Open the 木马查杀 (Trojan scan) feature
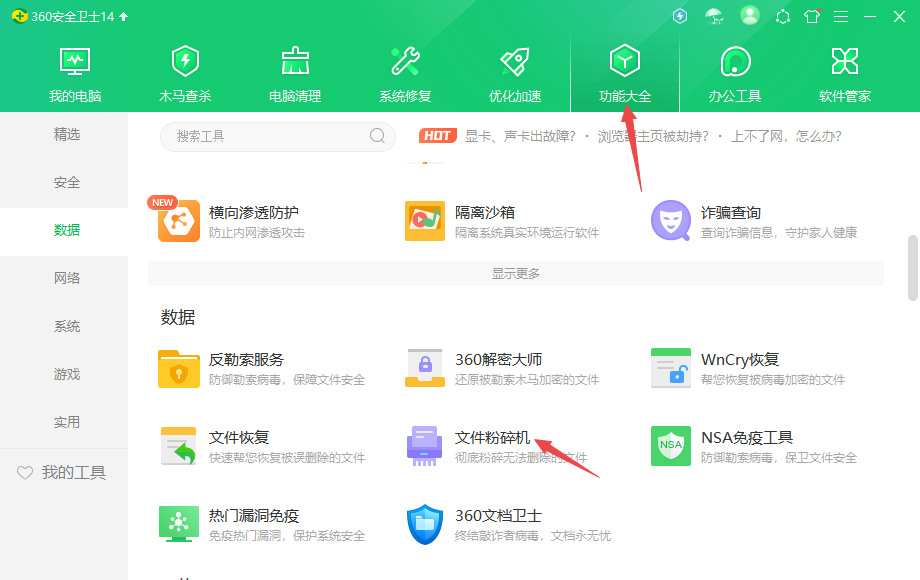Screen dimensions: 920x580 [184, 70]
